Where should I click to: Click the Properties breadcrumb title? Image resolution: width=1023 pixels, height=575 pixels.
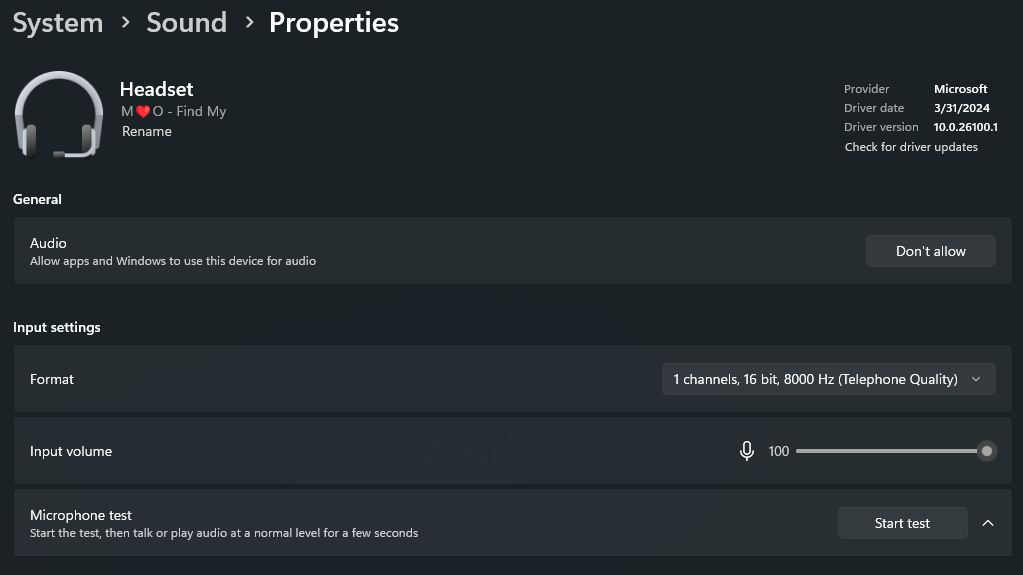334,23
